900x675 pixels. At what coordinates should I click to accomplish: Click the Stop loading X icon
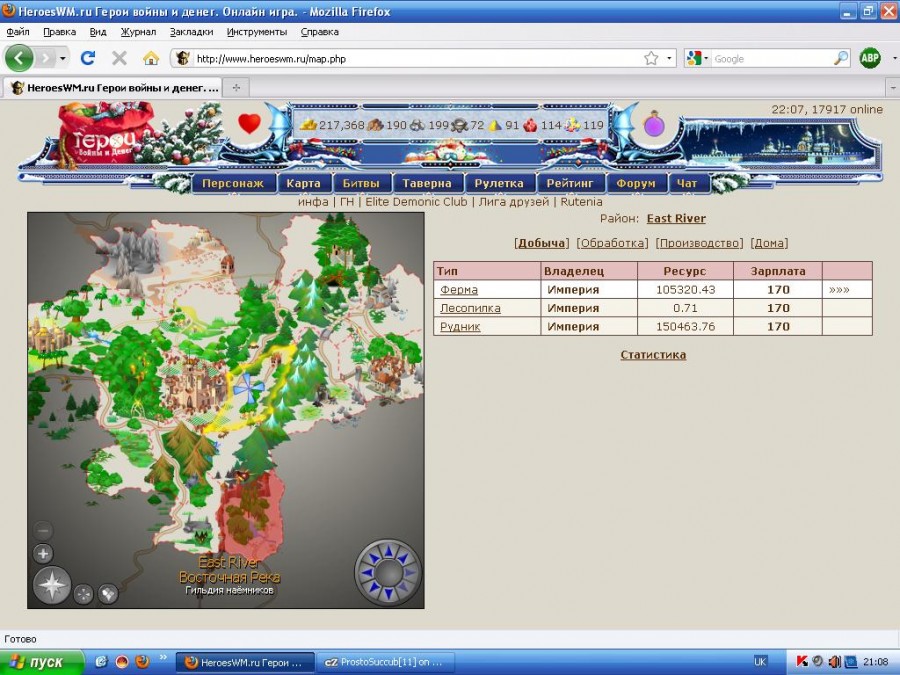pos(119,58)
